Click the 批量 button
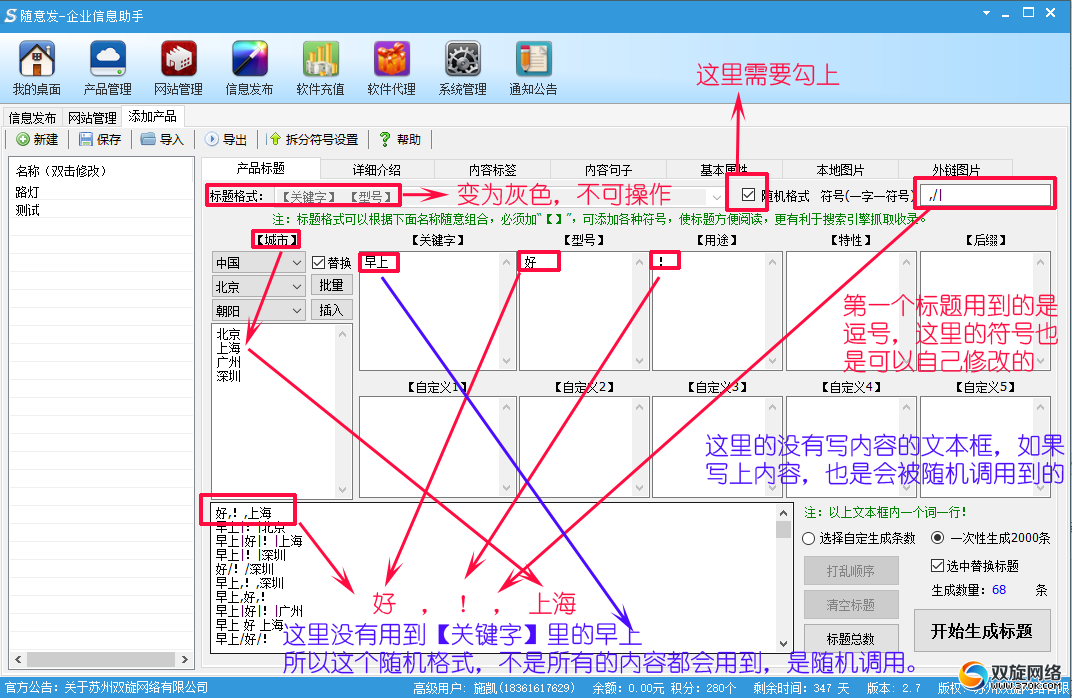Image resolution: width=1072 pixels, height=698 pixels. tap(332, 285)
